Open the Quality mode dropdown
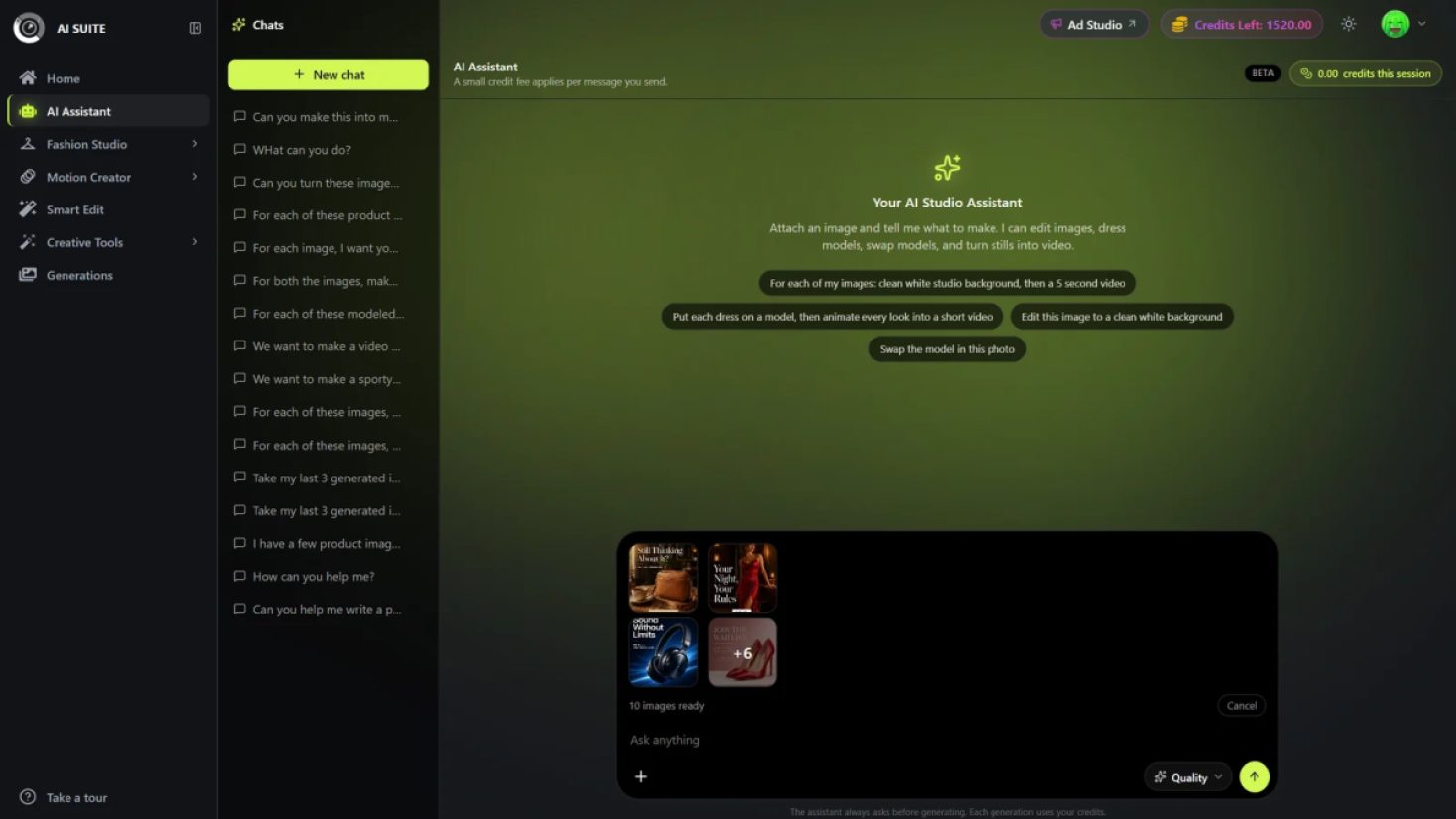The width and height of the screenshot is (1456, 819). (1188, 777)
